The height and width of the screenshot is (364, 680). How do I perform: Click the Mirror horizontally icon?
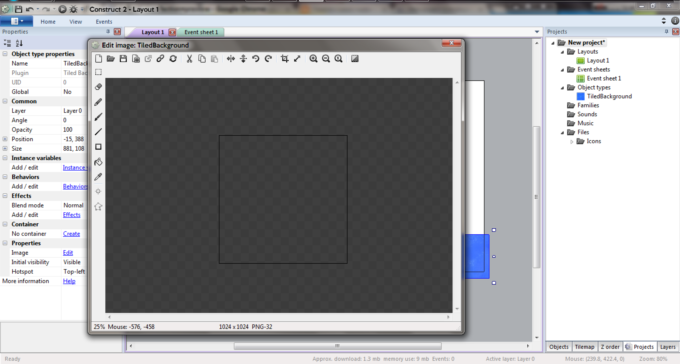click(231, 59)
